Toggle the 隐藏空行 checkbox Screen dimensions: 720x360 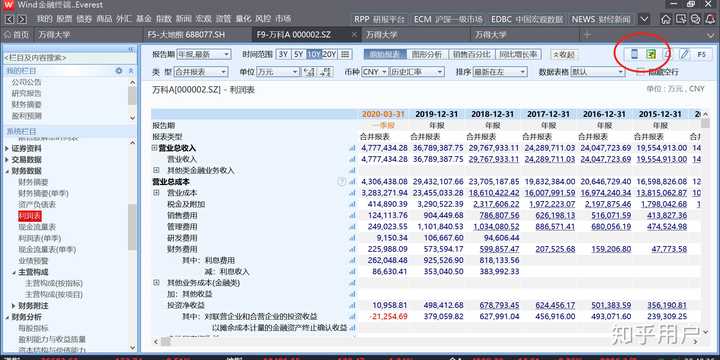(x=641, y=72)
